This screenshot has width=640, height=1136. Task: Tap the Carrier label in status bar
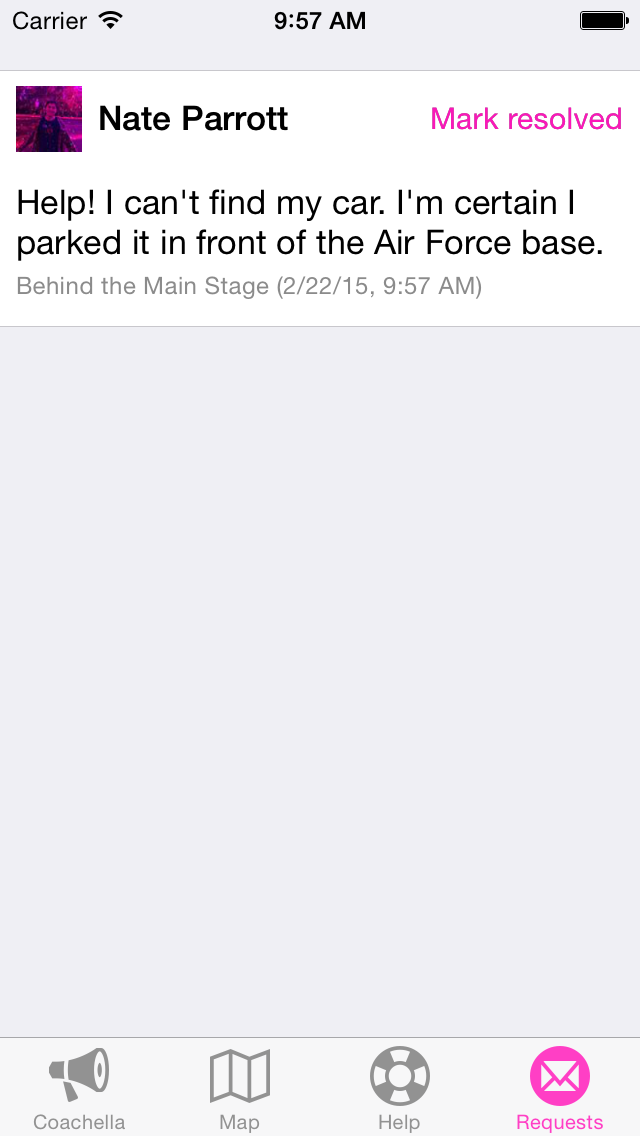[49, 21]
